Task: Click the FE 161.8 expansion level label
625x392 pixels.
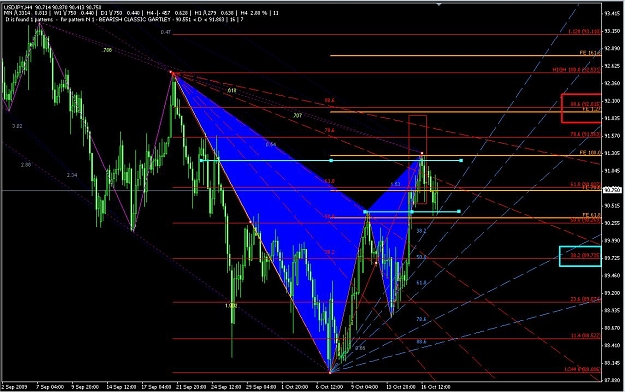Action: pos(590,53)
